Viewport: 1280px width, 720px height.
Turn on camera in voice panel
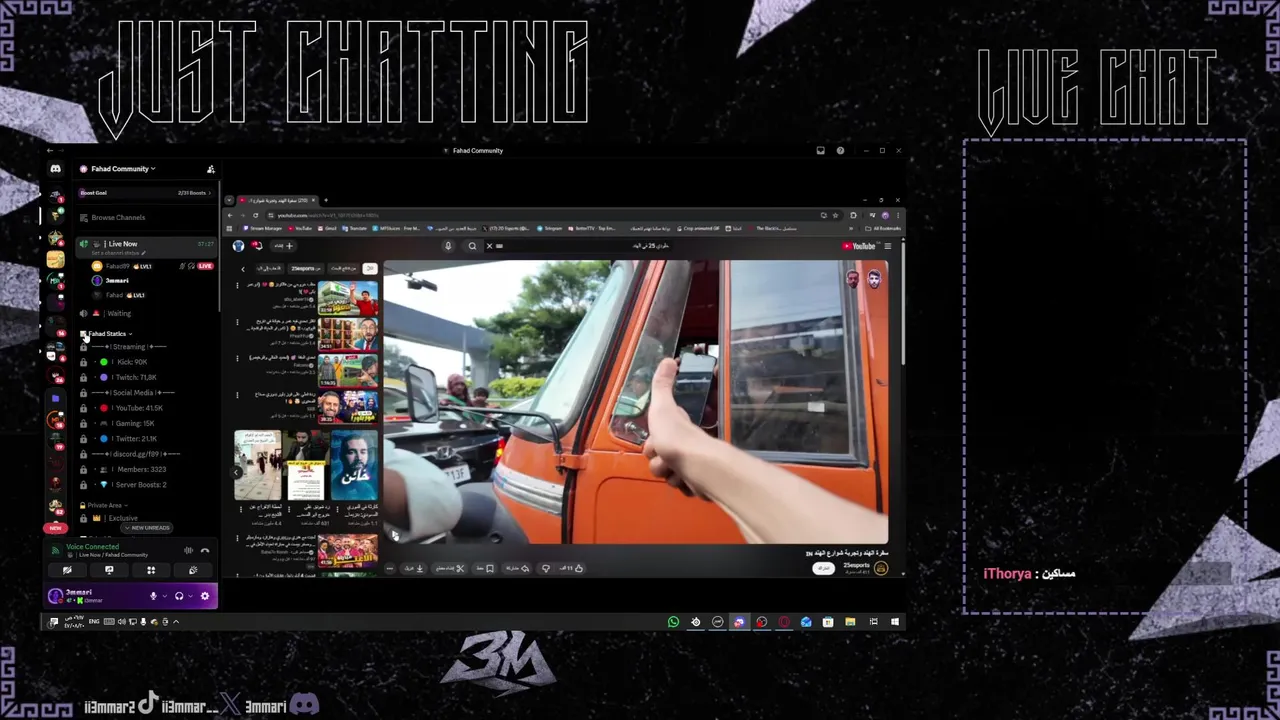click(67, 570)
